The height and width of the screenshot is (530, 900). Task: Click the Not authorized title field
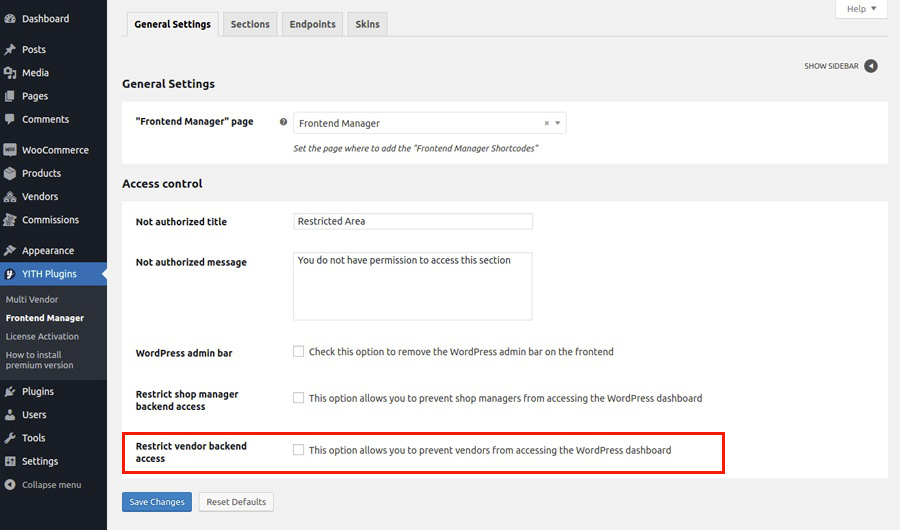[x=413, y=221]
